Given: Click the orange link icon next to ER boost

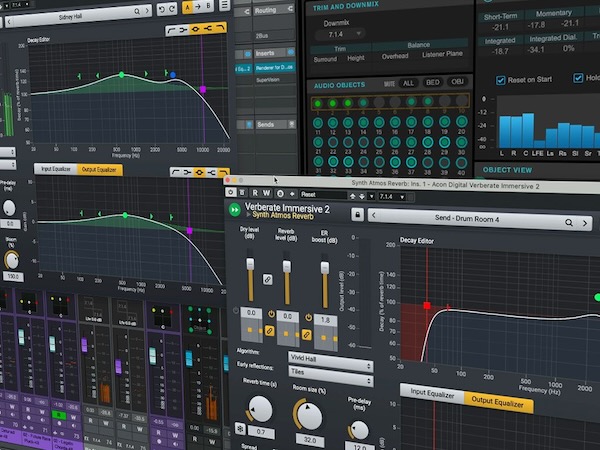Looking at the screenshot, I should point(307,335).
